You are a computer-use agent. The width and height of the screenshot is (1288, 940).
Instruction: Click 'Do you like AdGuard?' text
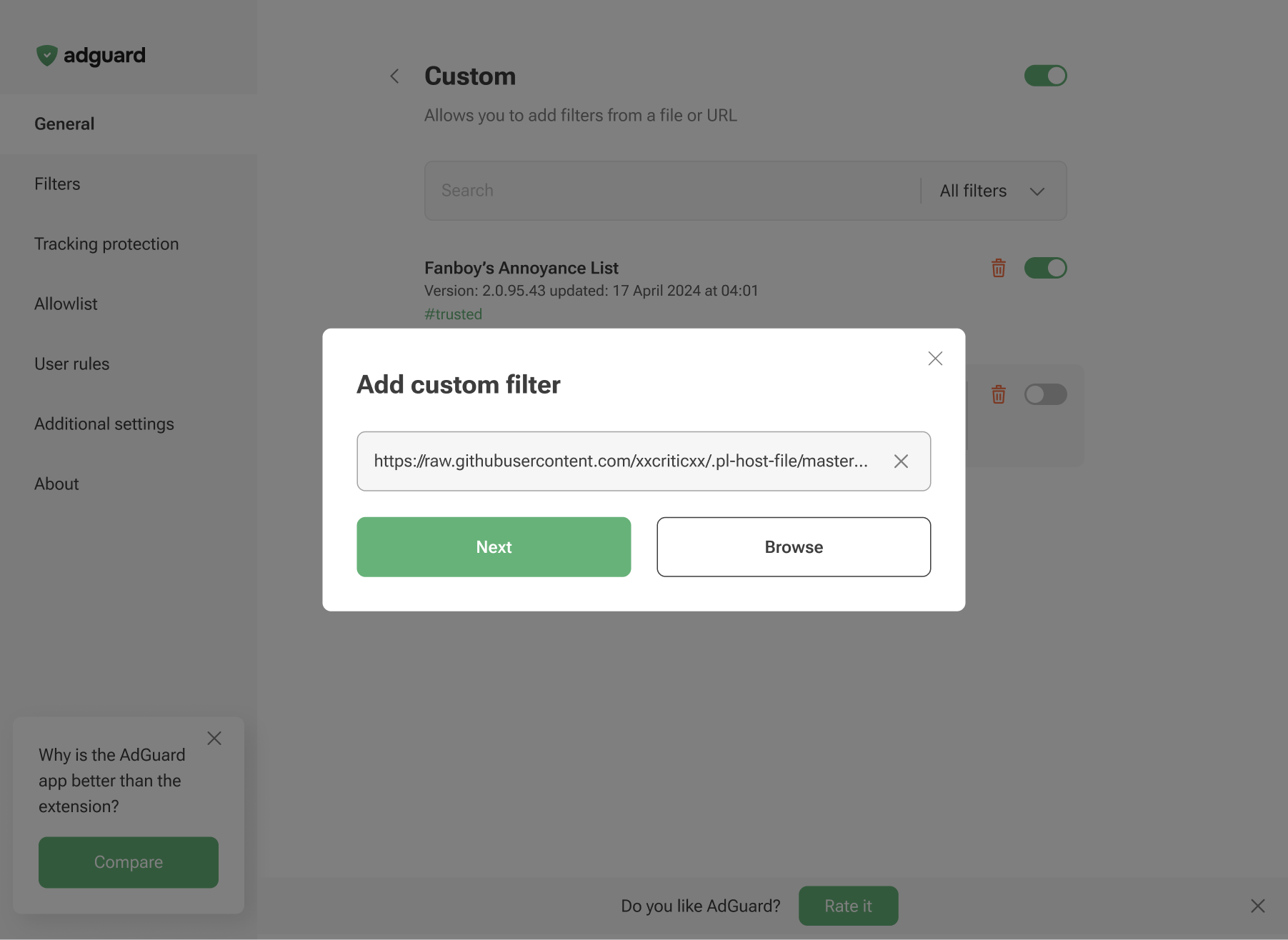pos(701,906)
